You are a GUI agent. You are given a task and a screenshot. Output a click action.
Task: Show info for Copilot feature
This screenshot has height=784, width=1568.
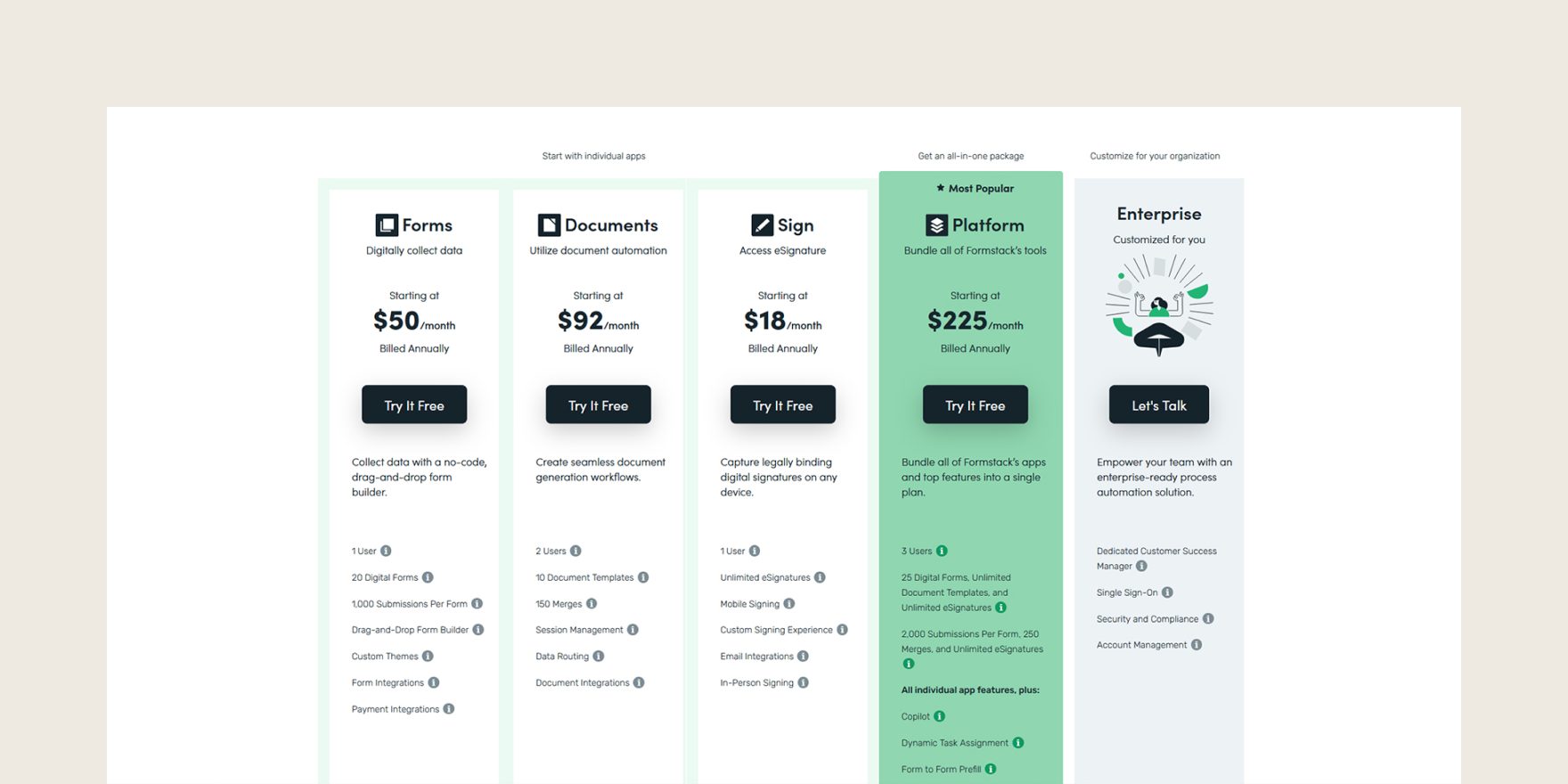pos(939,716)
